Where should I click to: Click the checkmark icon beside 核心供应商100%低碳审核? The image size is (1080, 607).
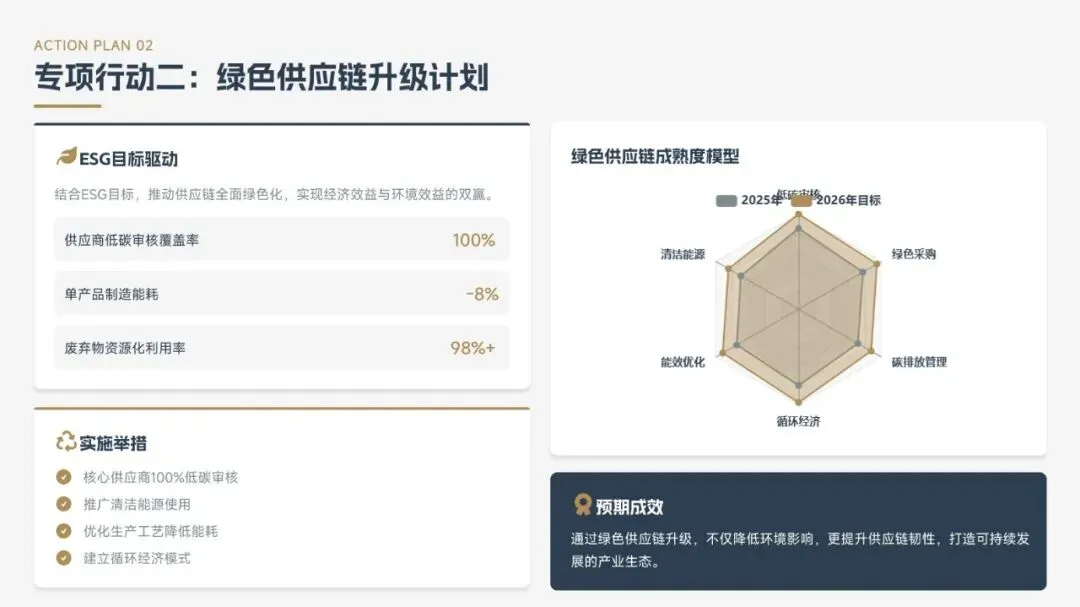tap(64, 477)
